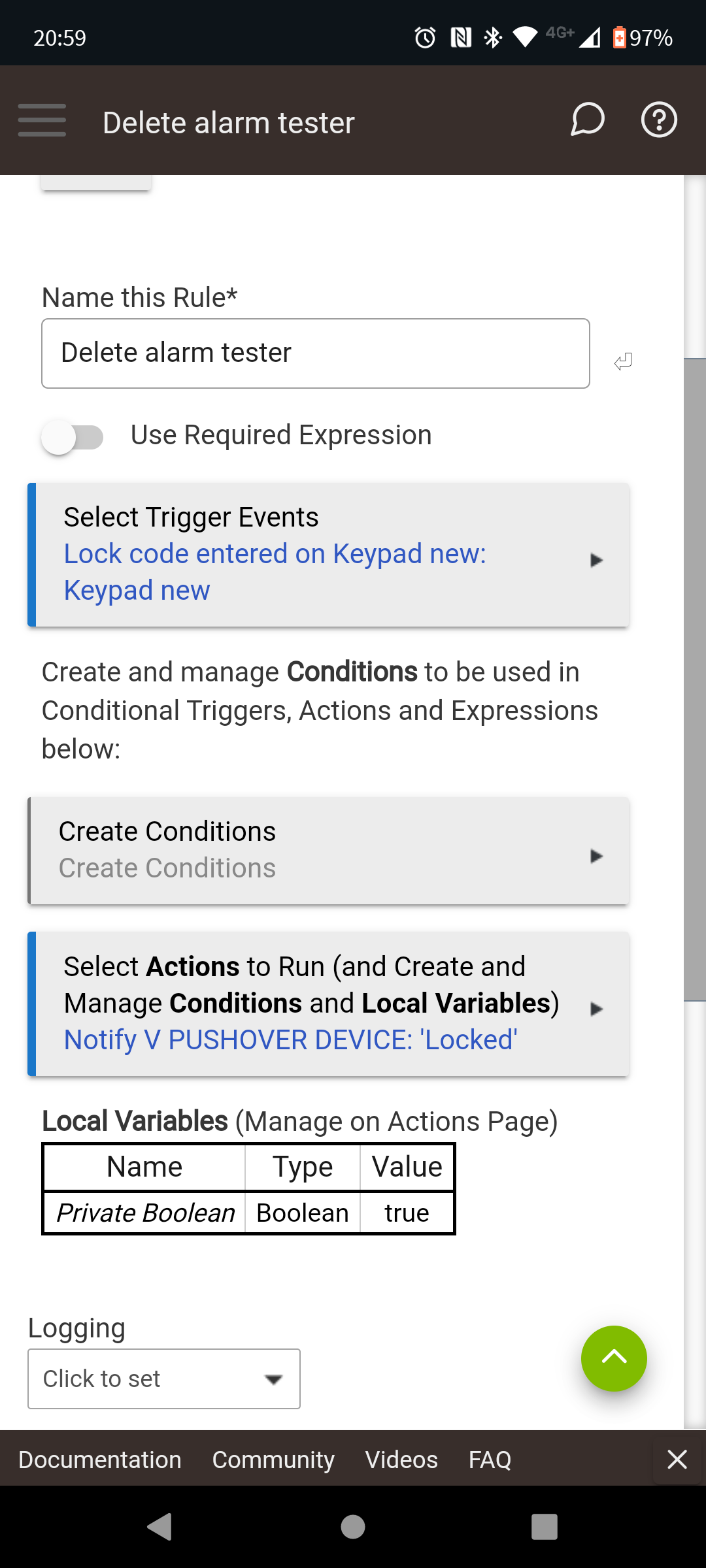Open the FAQ footer link
Image resolution: width=706 pixels, height=1568 pixels.
tap(490, 1460)
